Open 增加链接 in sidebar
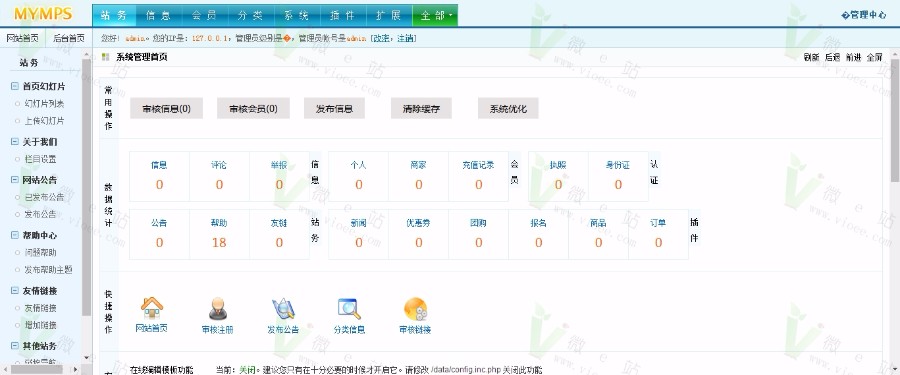 point(40,325)
